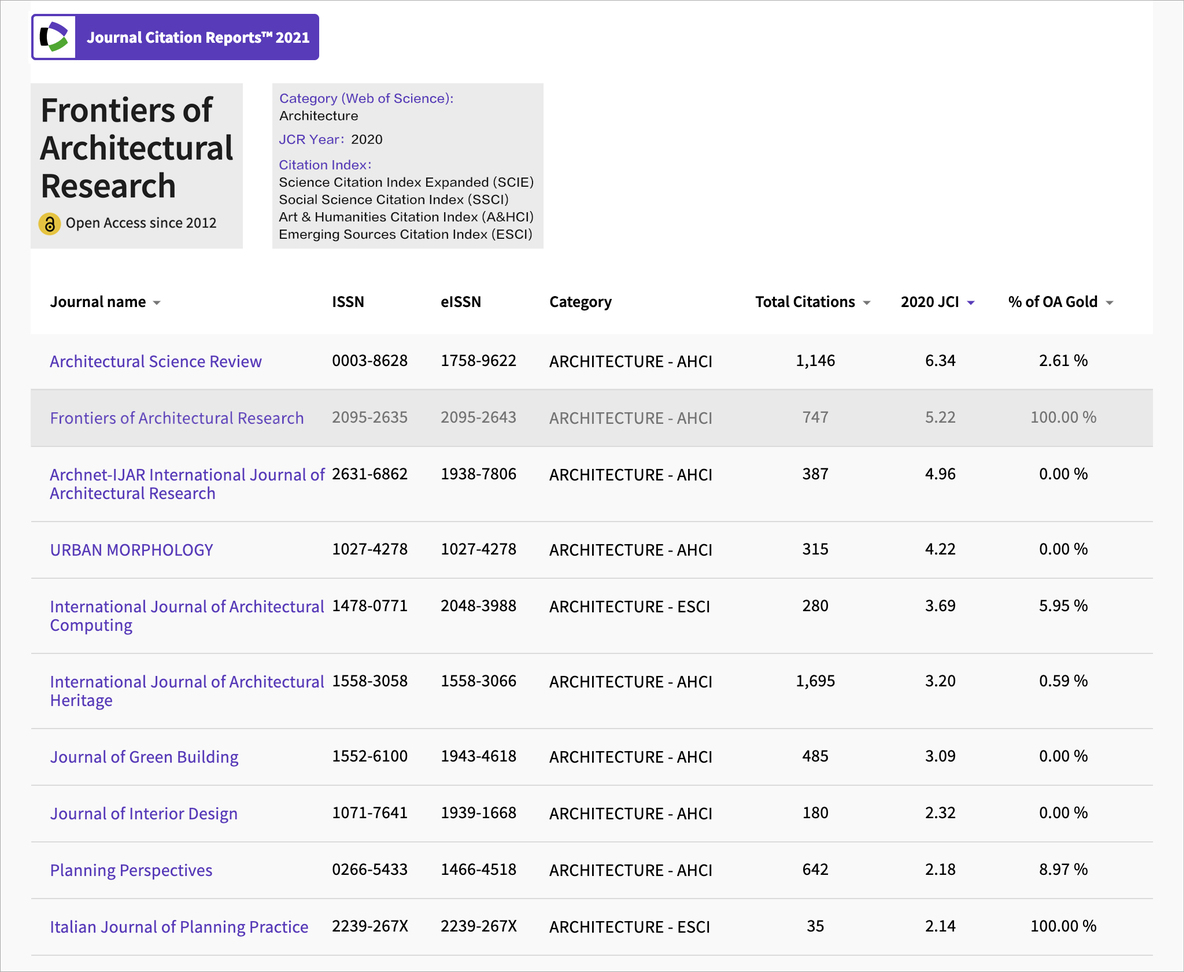Click the % of OA Gold sort arrow
This screenshot has width=1184, height=972.
pyautogui.click(x=1110, y=303)
